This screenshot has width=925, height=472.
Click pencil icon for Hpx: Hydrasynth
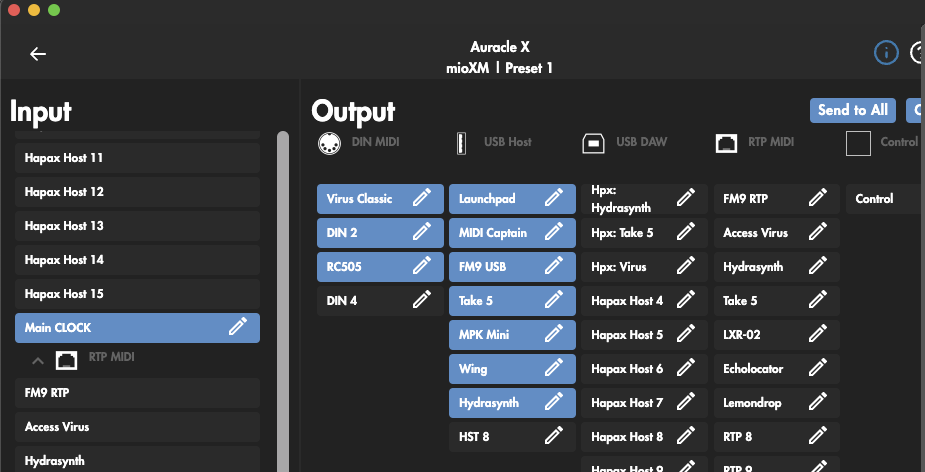tap(685, 198)
